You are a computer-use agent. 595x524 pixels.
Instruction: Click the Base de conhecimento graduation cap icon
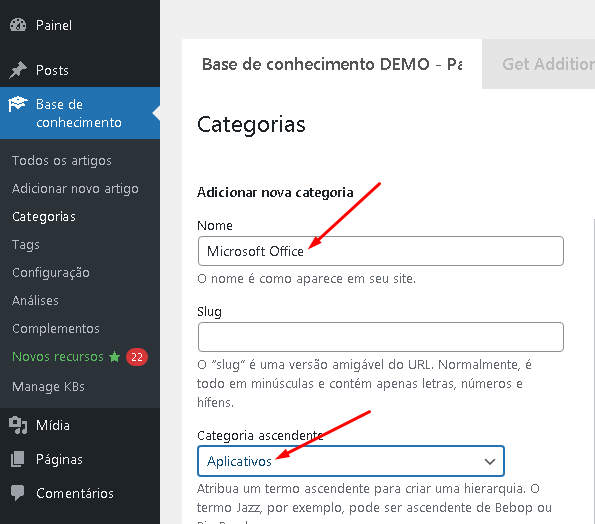18,104
